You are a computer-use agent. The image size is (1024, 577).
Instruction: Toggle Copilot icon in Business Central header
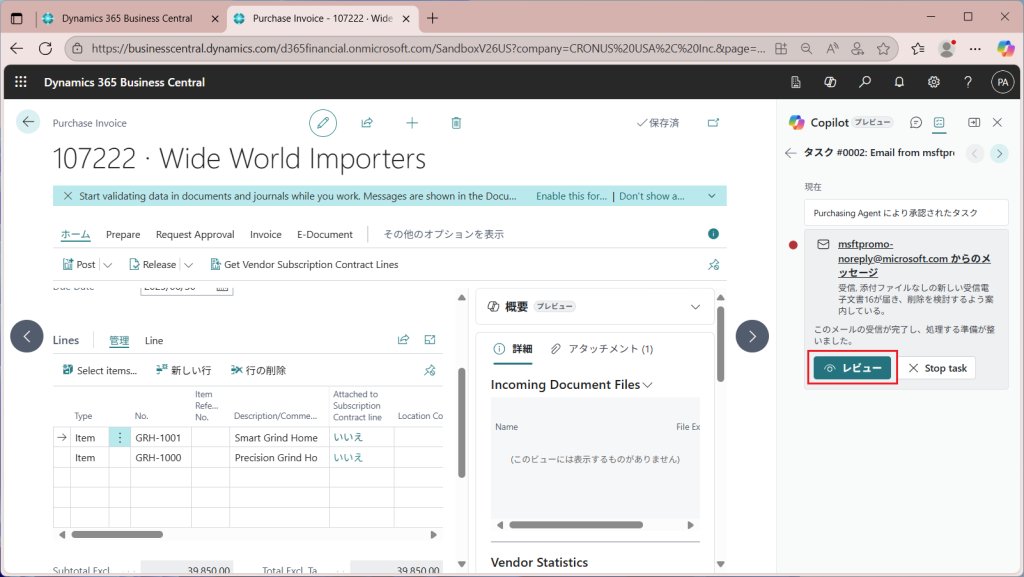[830, 82]
